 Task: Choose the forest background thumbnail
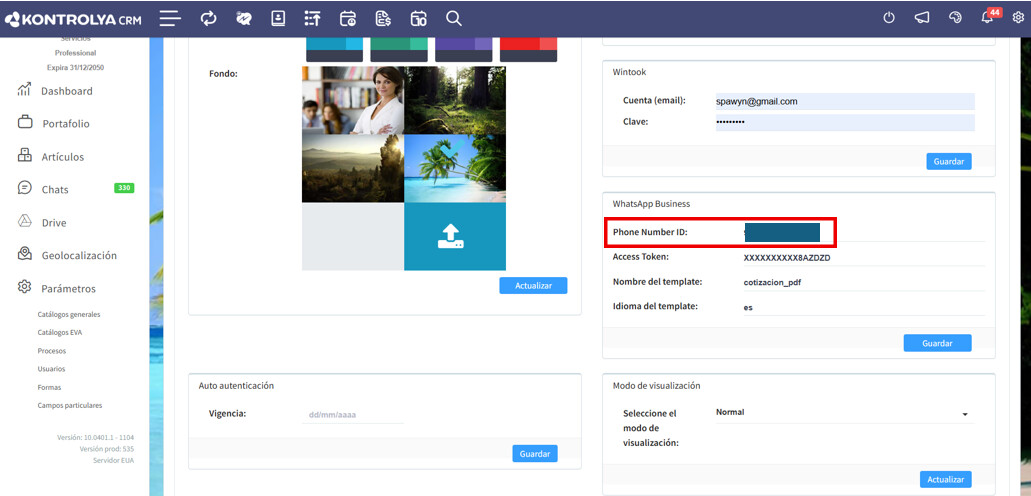tap(454, 101)
